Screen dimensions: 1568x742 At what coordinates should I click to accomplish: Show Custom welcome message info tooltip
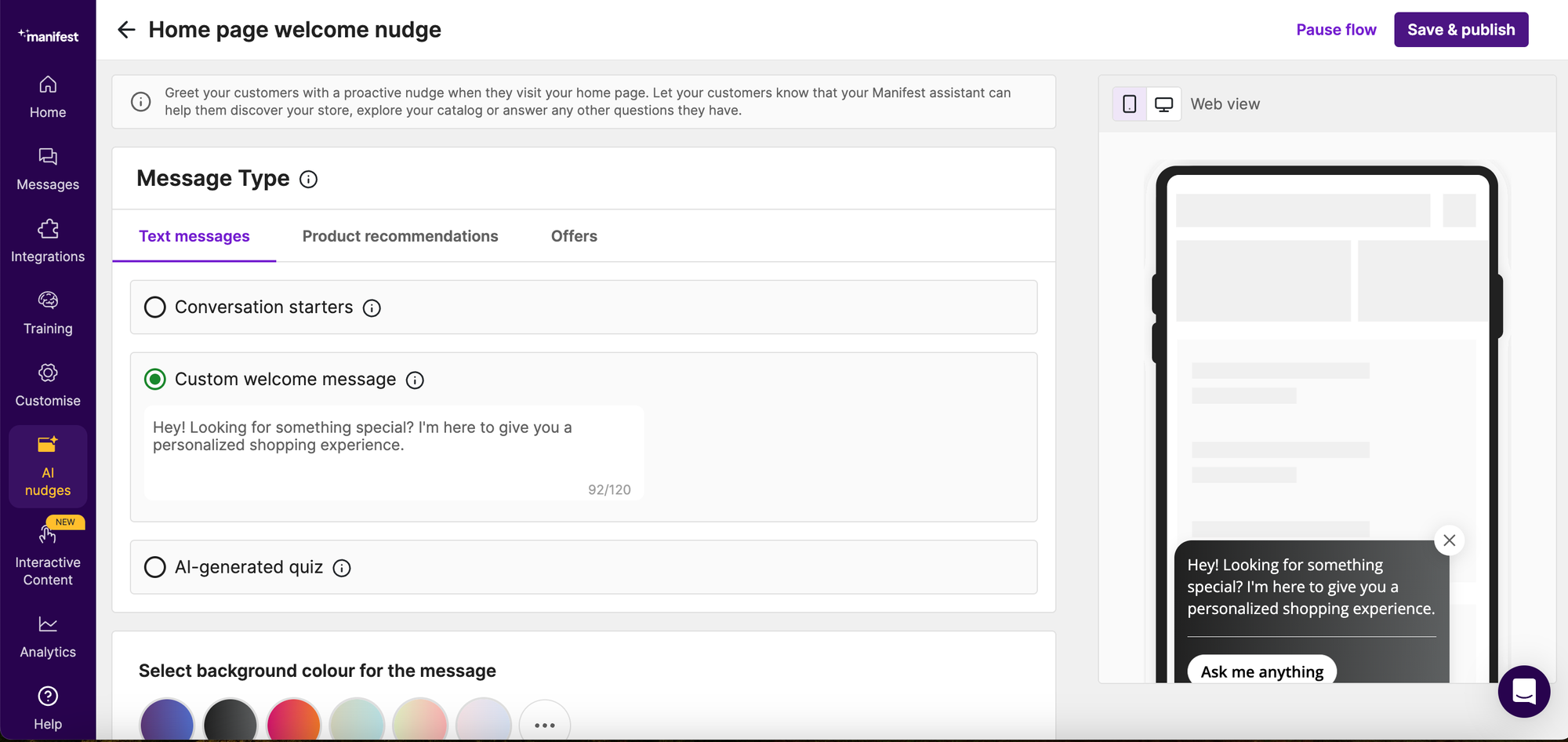tap(415, 380)
